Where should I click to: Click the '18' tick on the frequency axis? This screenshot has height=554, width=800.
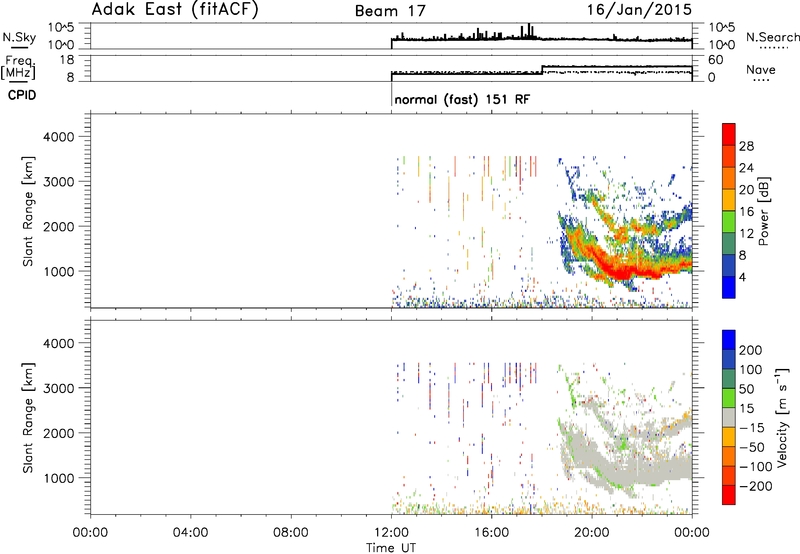[x=68, y=60]
